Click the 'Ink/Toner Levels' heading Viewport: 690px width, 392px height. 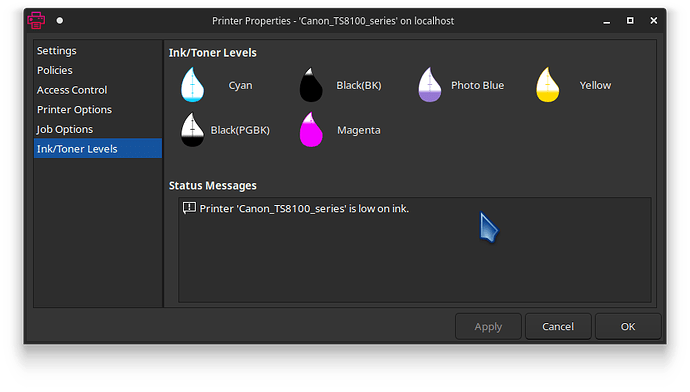[213, 53]
